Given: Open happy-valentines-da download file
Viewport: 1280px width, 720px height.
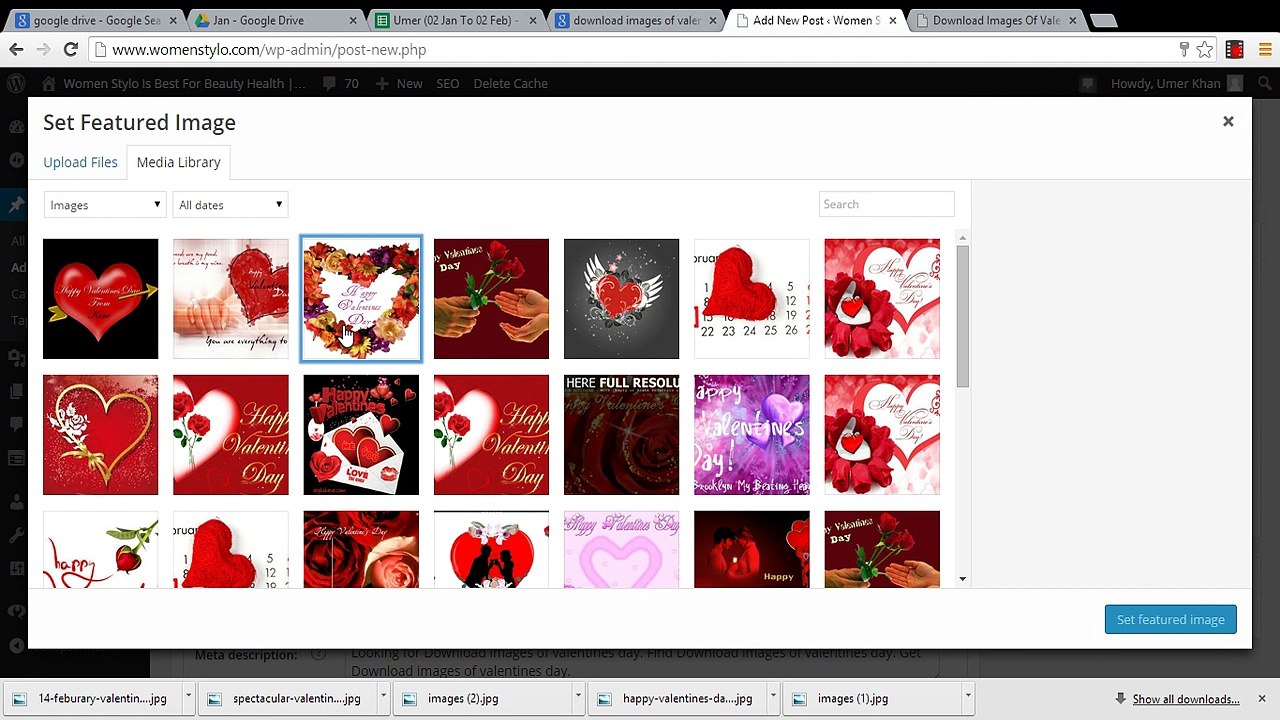Looking at the screenshot, I should (675, 698).
